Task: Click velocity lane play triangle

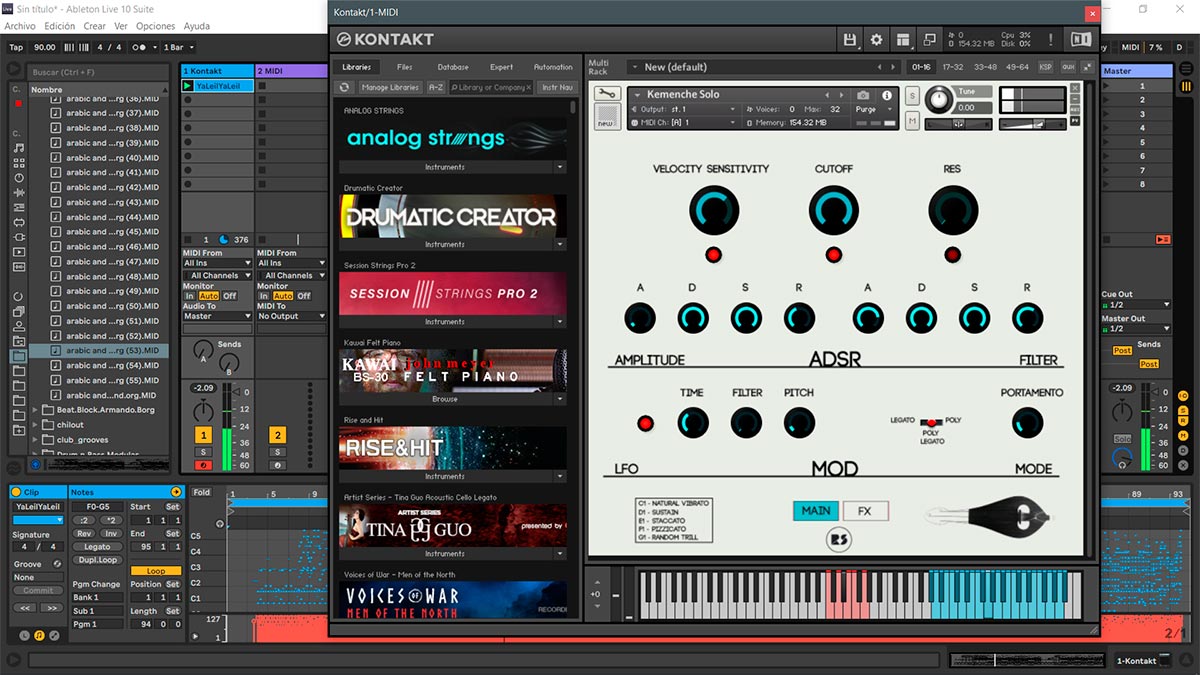Action: (195, 635)
